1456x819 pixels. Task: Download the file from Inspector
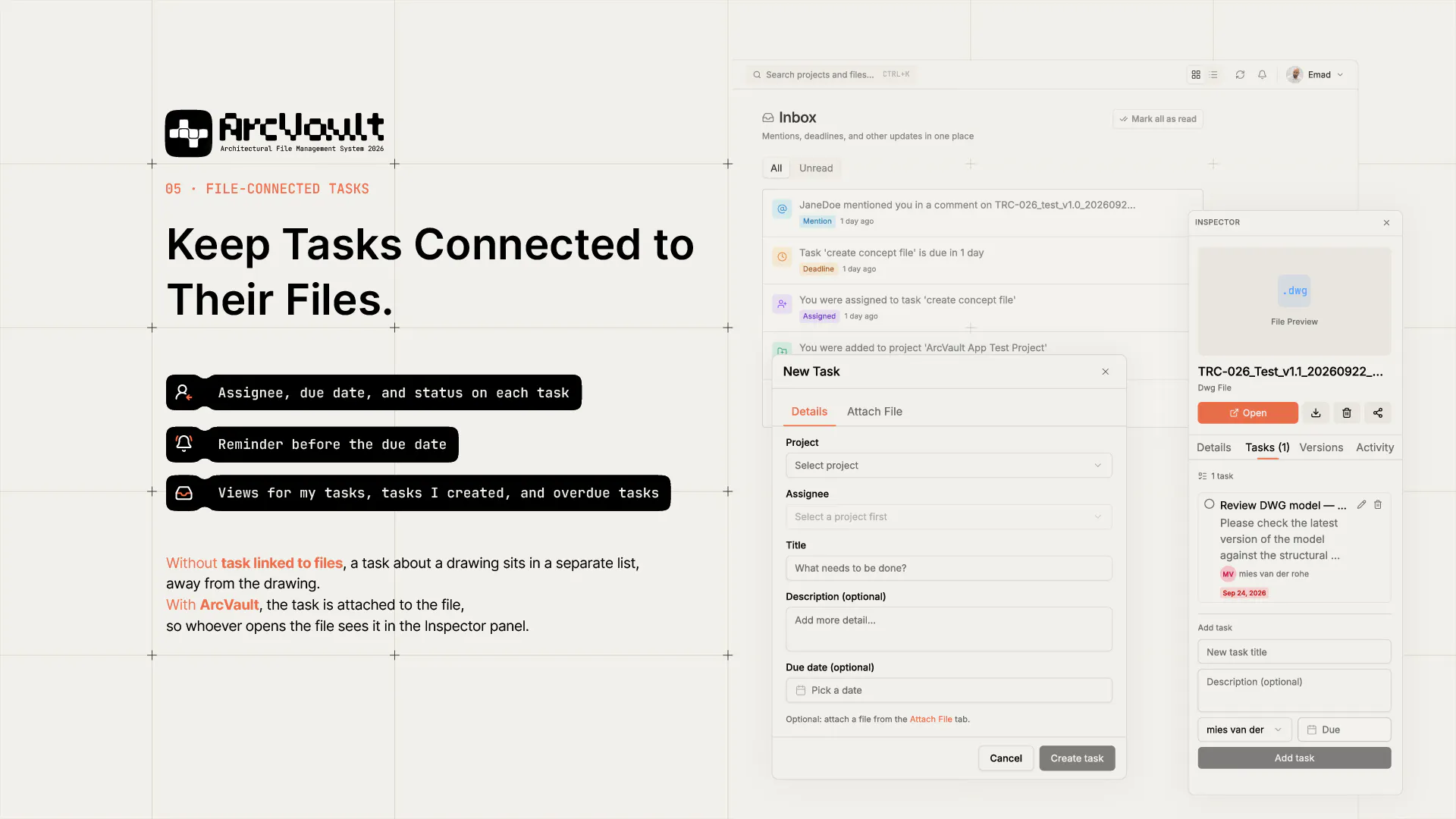pos(1316,413)
